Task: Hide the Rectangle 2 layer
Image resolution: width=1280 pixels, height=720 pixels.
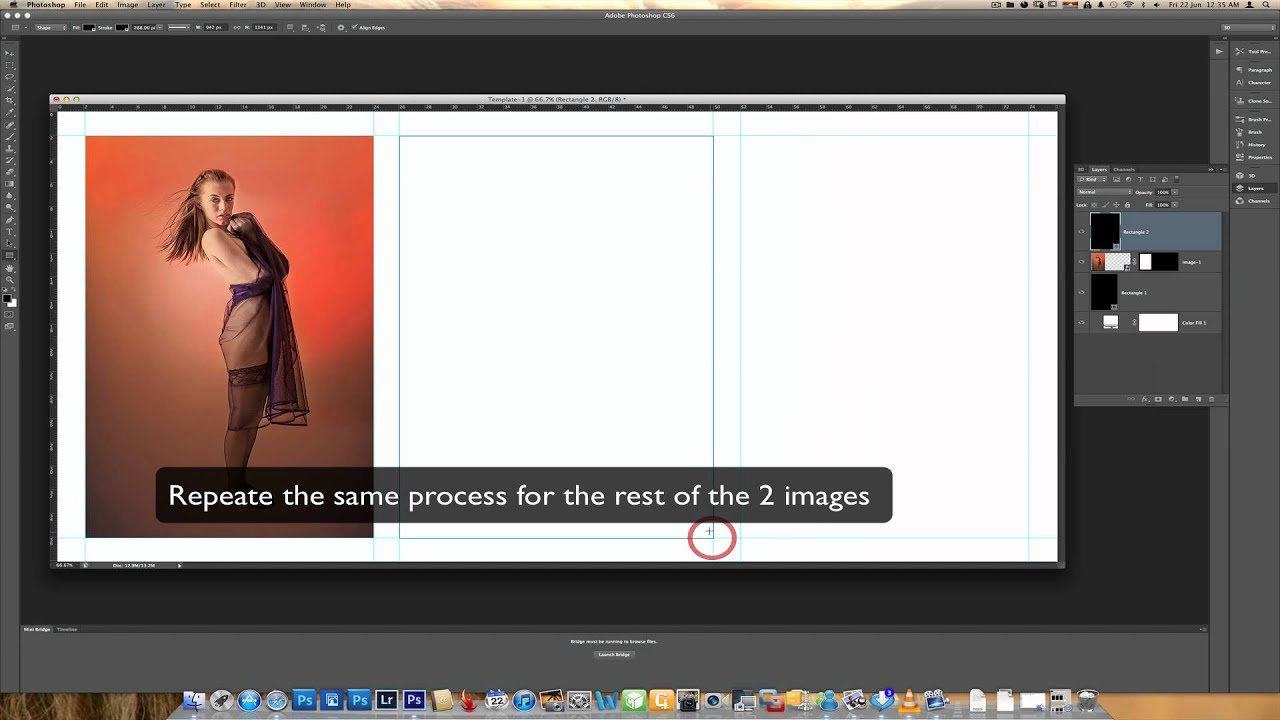Action: tap(1081, 232)
